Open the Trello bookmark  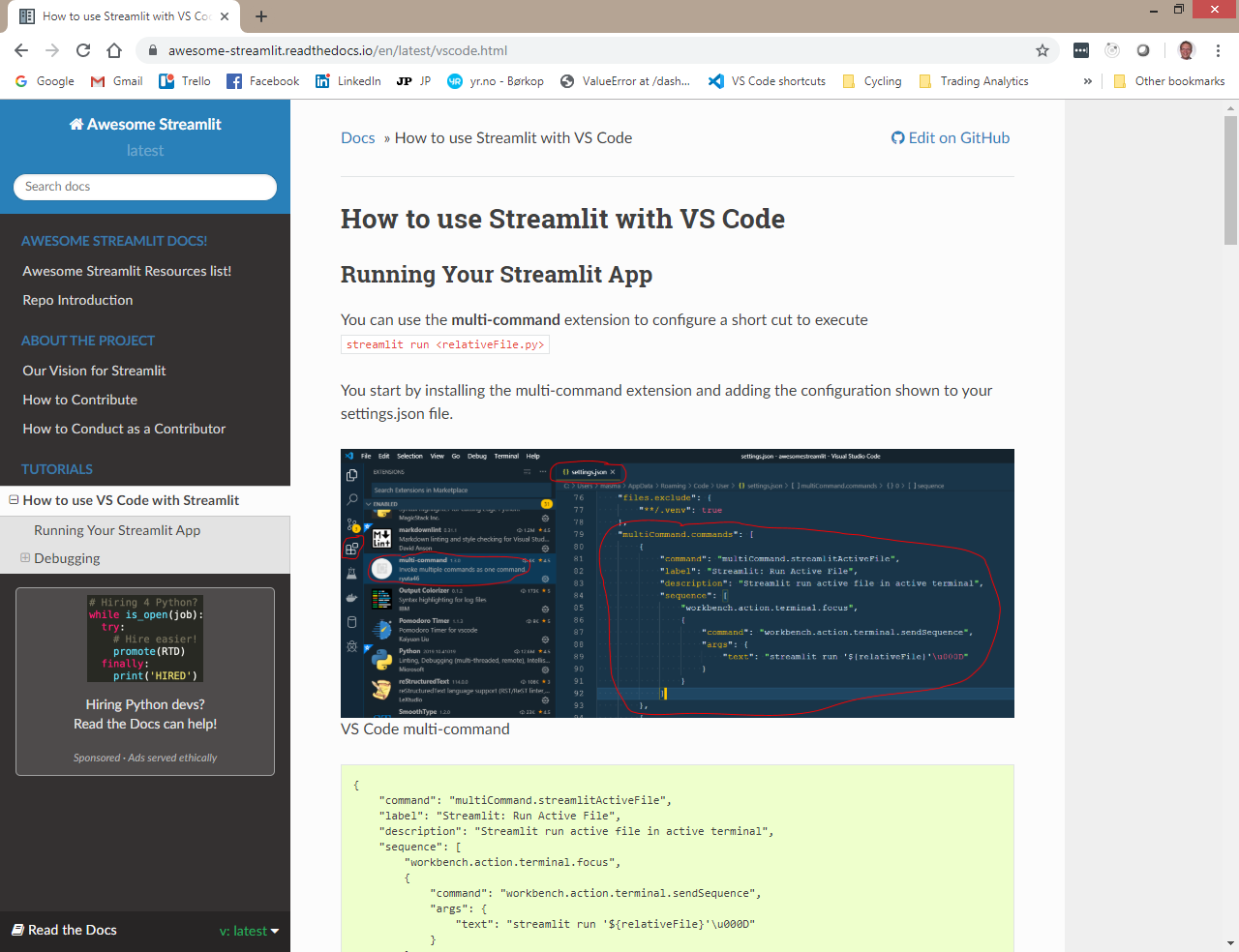184,81
